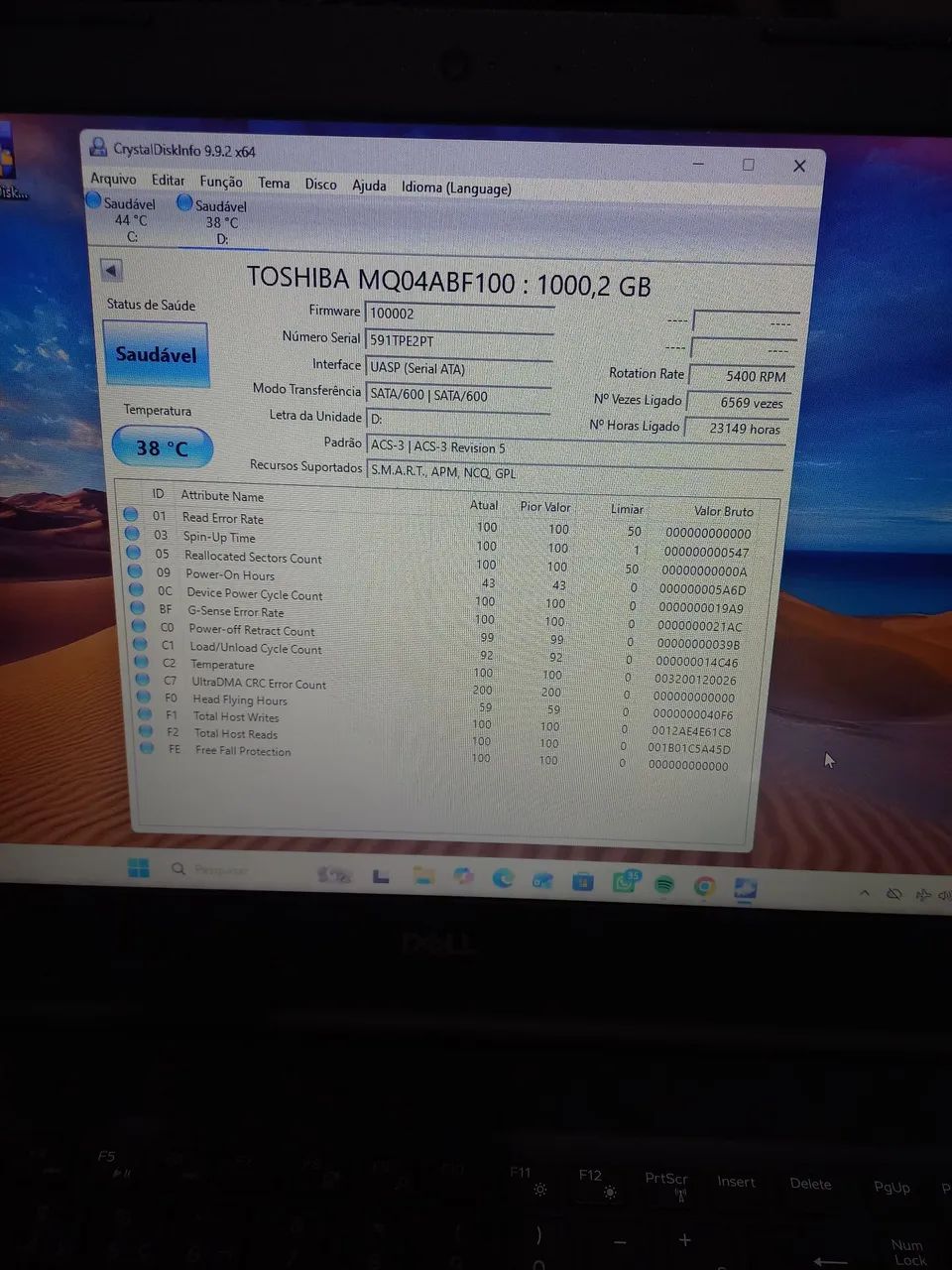Click the CrystalDiskInfo title bar icon

[98, 147]
